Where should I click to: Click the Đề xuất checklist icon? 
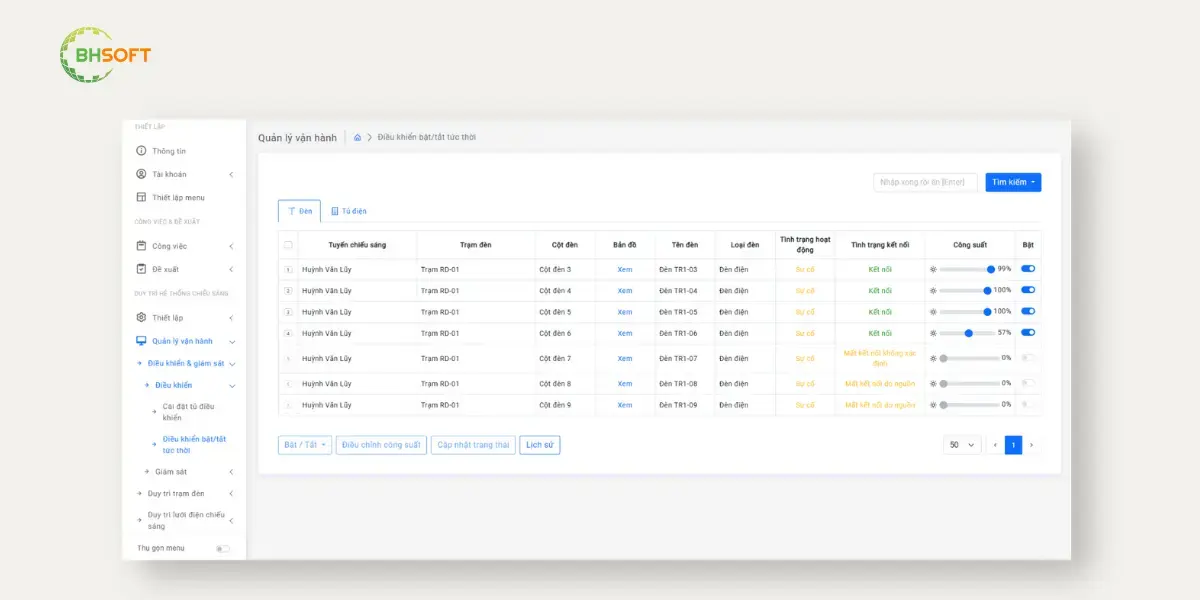[141, 269]
